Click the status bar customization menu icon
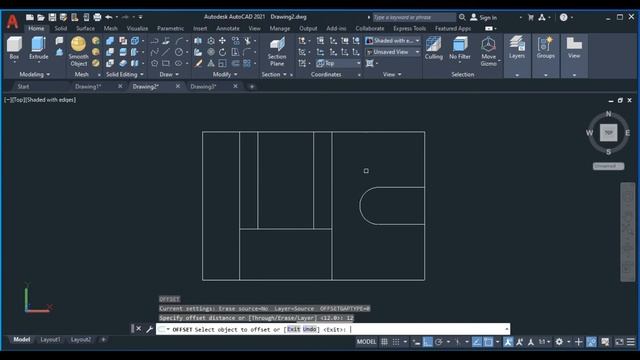Screen dimensions: 640x360 pyautogui.click(x=631, y=342)
